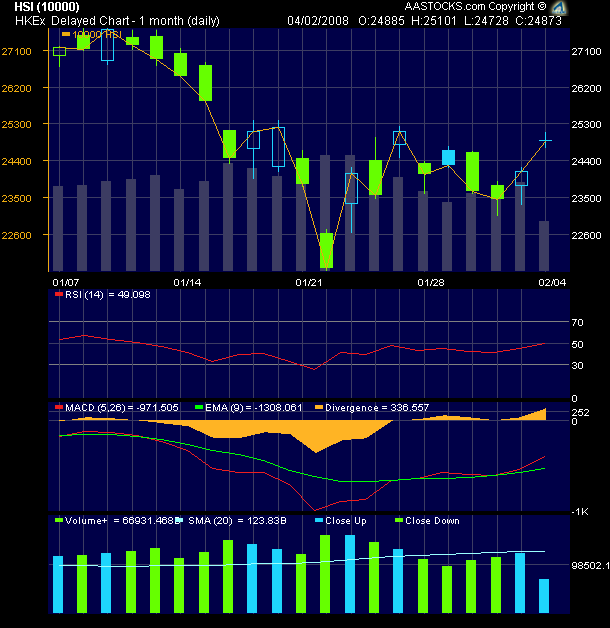Click the orange 10000 HSI legend swatch
Viewport: 610px width, 628px height.
coord(66,34)
